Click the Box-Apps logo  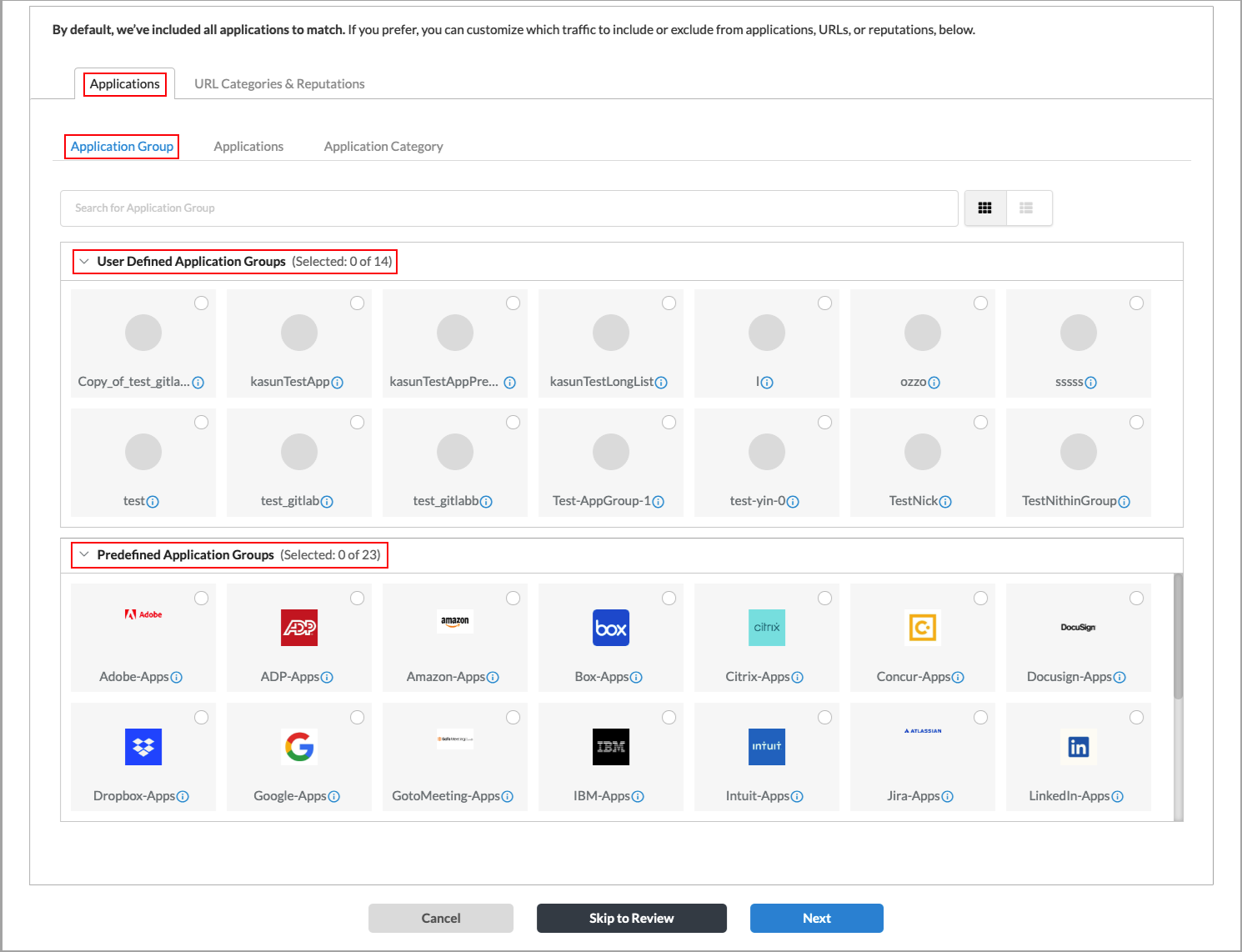(x=610, y=627)
